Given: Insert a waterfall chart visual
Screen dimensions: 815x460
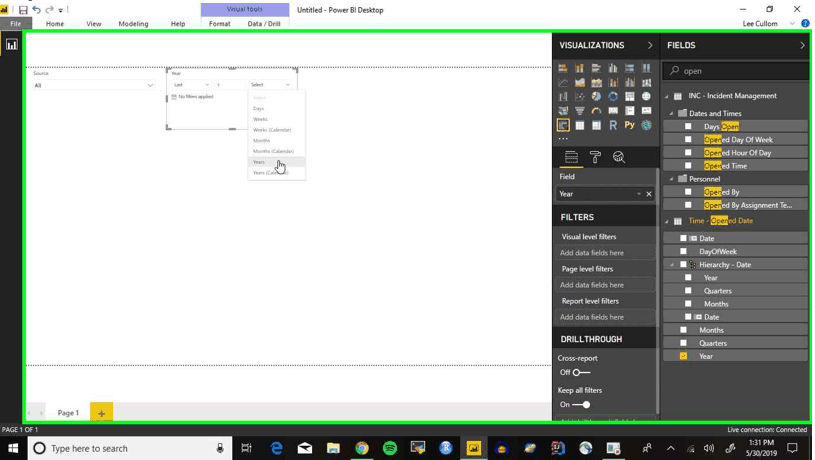Looking at the screenshot, I should point(563,97).
